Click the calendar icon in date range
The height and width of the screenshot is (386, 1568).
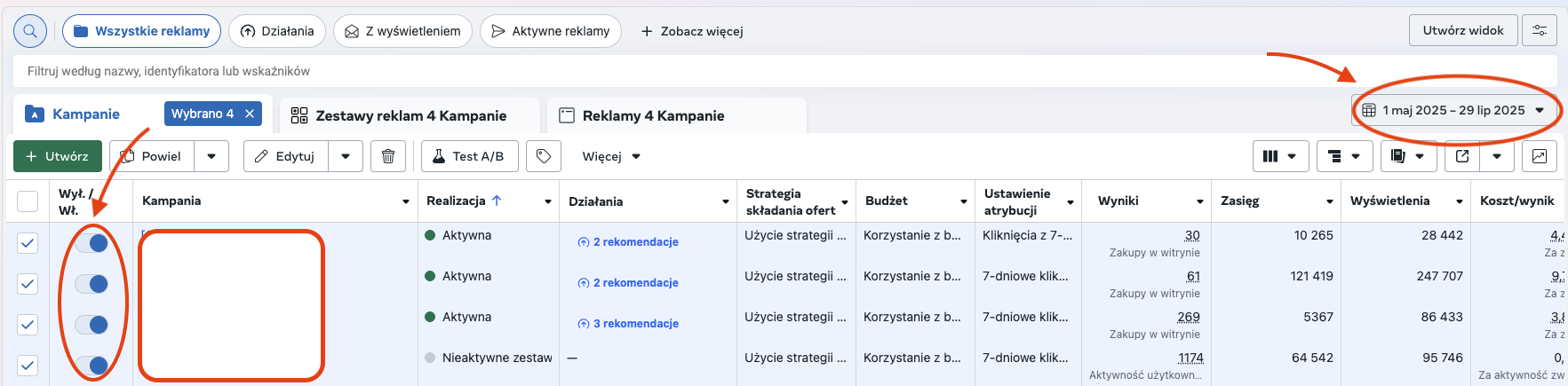[x=1369, y=110]
